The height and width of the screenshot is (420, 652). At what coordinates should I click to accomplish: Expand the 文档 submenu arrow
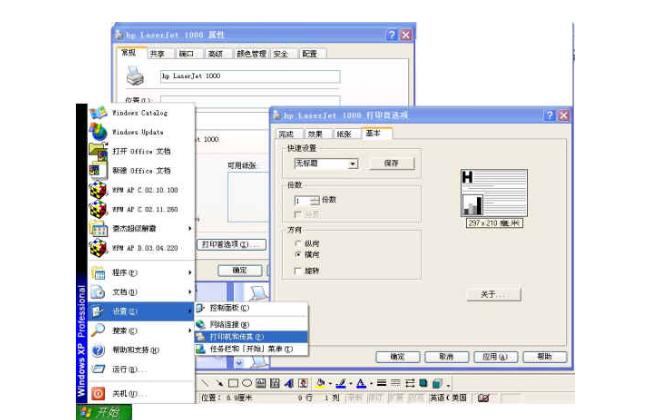click(190, 292)
